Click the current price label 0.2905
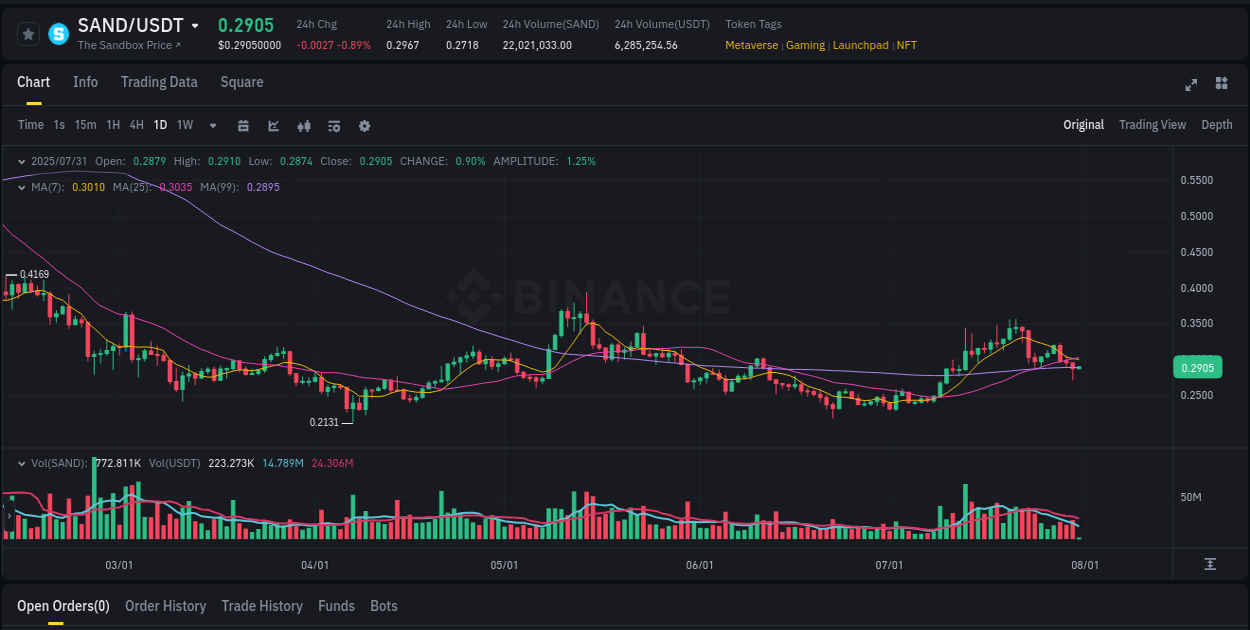Screen dimensions: 1250x630 point(1197,367)
